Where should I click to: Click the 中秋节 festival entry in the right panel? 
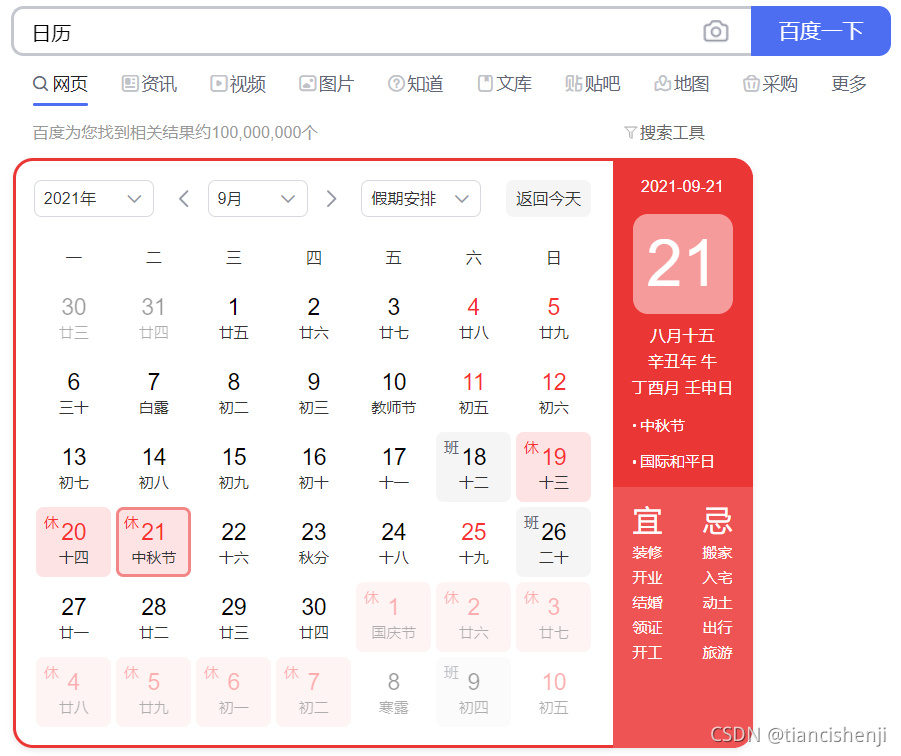pyautogui.click(x=663, y=426)
